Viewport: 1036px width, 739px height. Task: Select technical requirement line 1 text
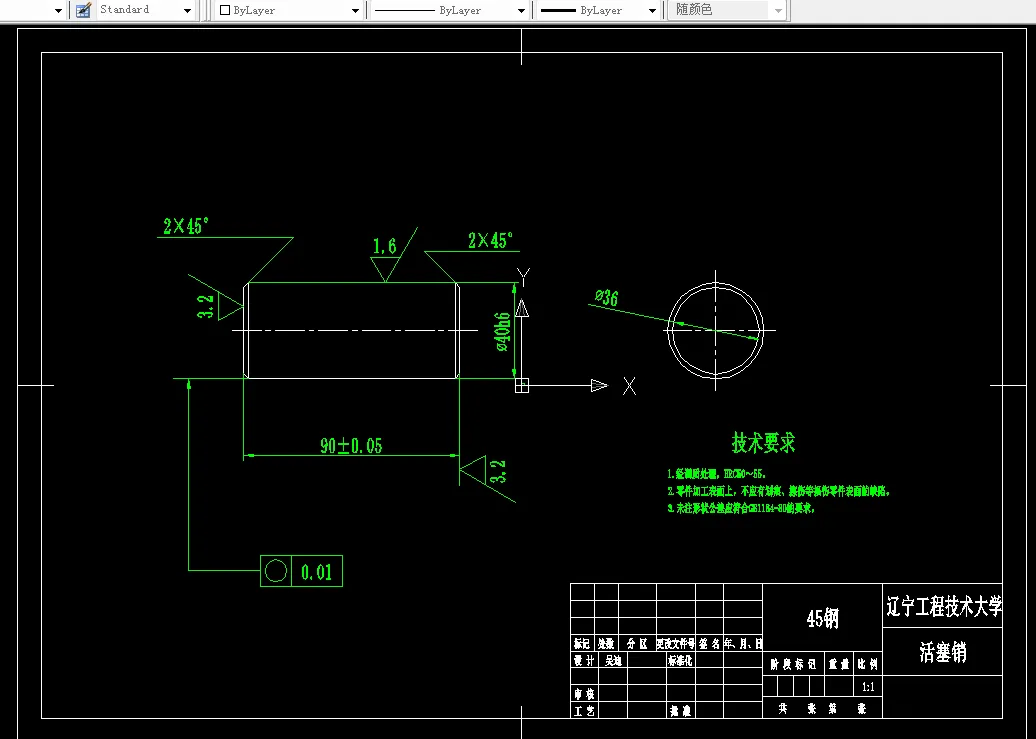[x=716, y=474]
